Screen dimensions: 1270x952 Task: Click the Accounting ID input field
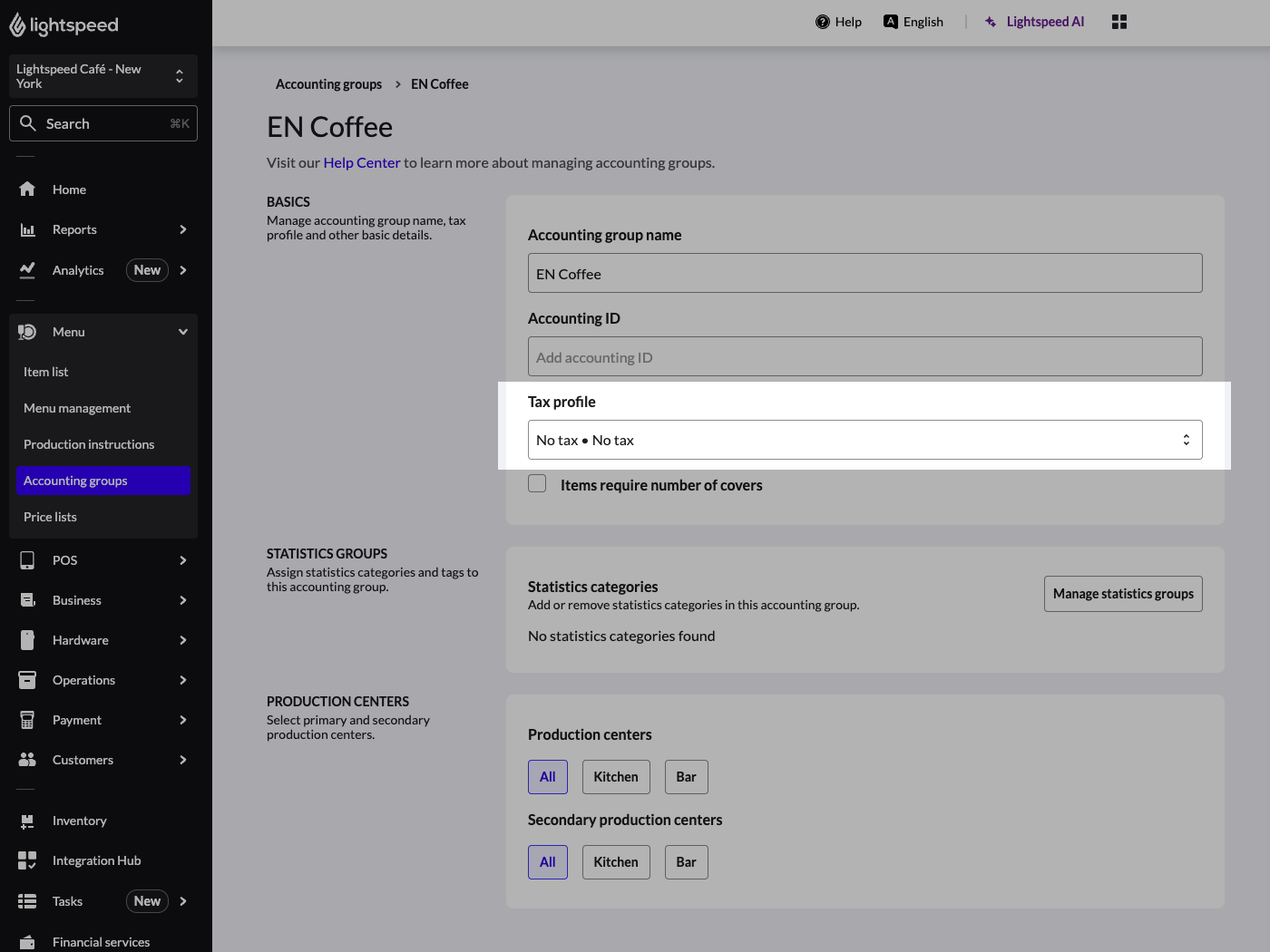click(x=865, y=357)
